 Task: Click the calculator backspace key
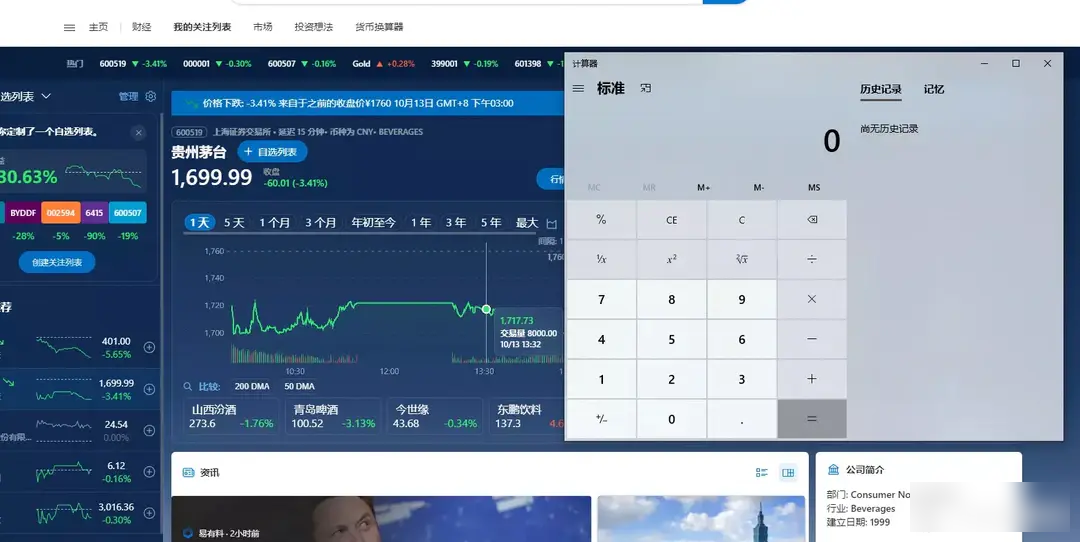812,220
